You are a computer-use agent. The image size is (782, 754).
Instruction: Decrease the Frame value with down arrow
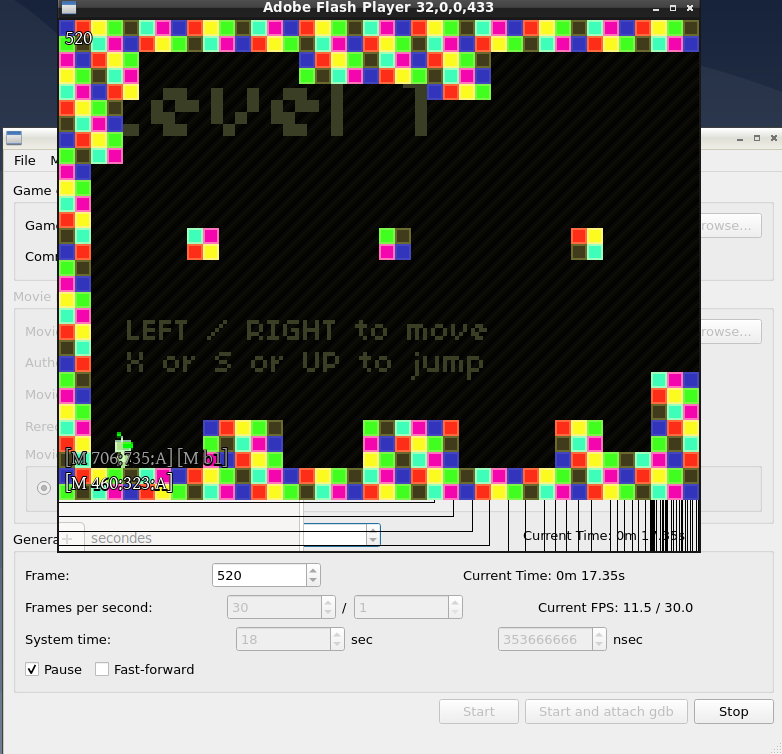tap(313, 581)
